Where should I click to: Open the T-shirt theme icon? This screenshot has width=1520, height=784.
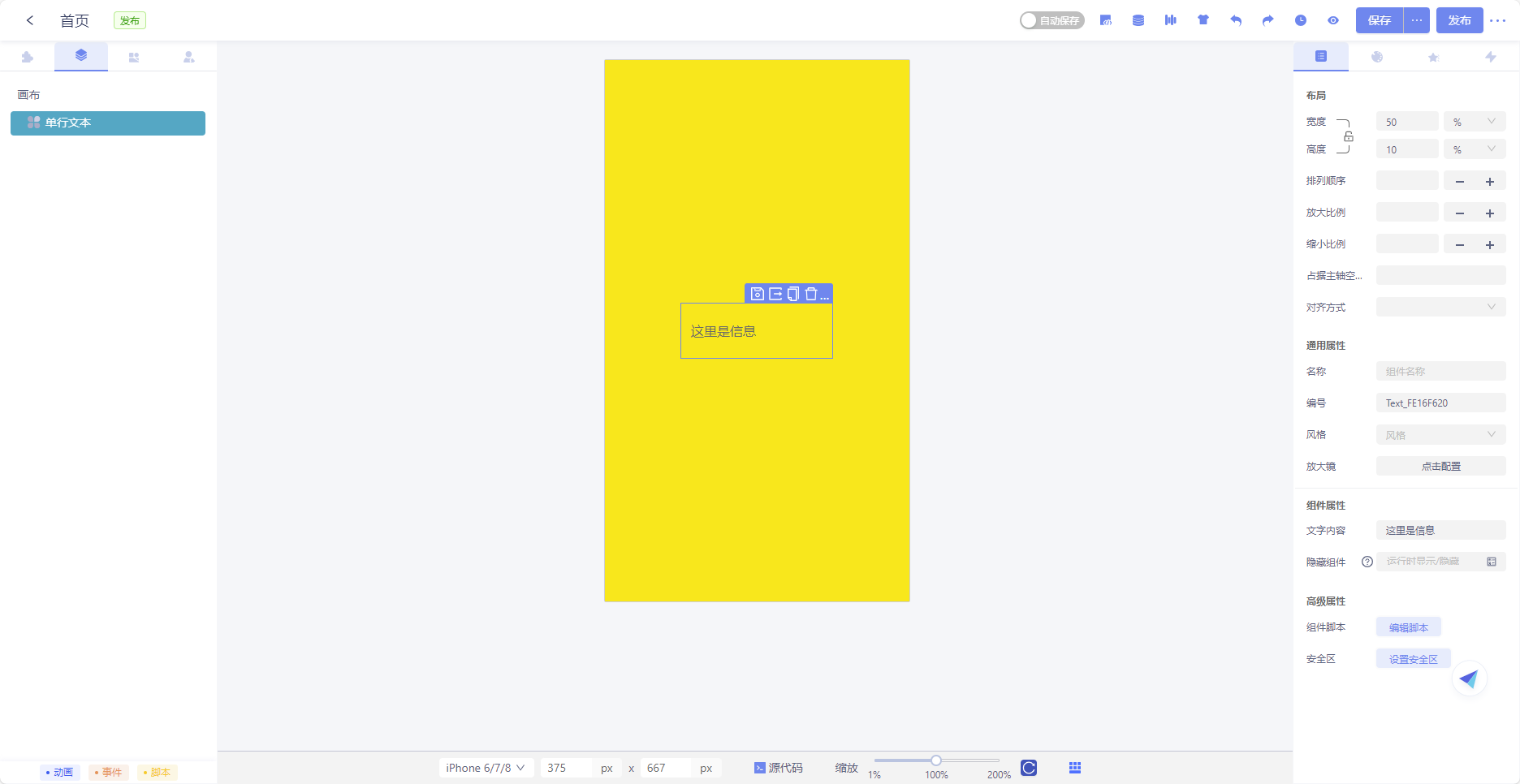pyautogui.click(x=1203, y=20)
